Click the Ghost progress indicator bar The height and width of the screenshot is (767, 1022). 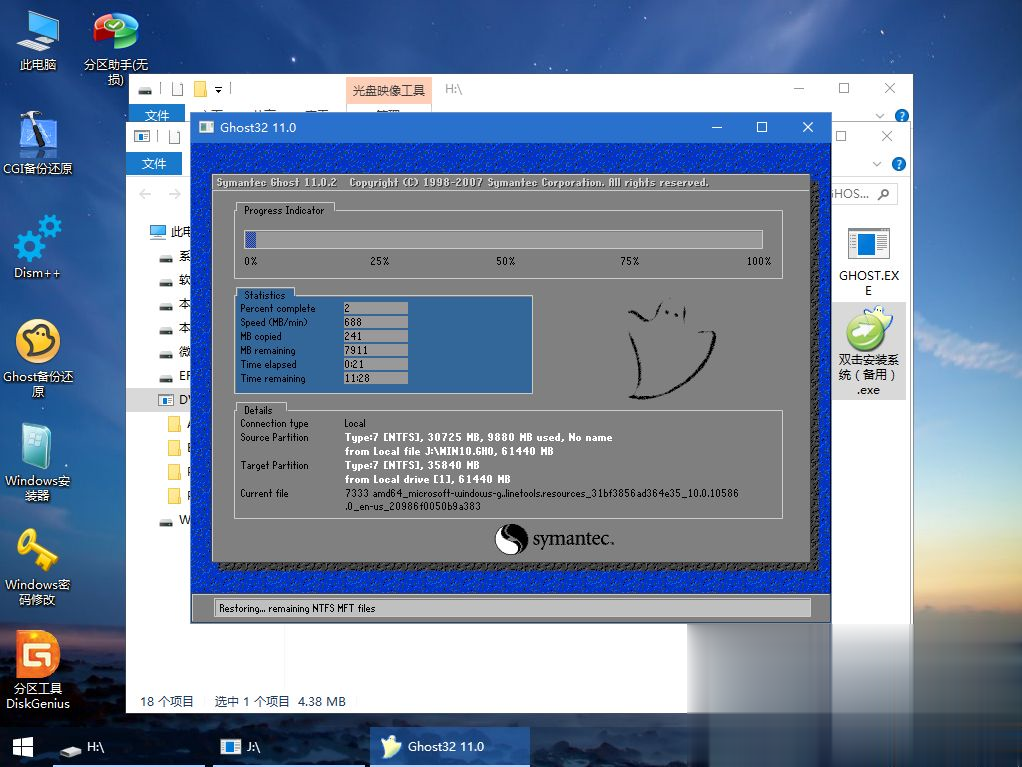[503, 240]
